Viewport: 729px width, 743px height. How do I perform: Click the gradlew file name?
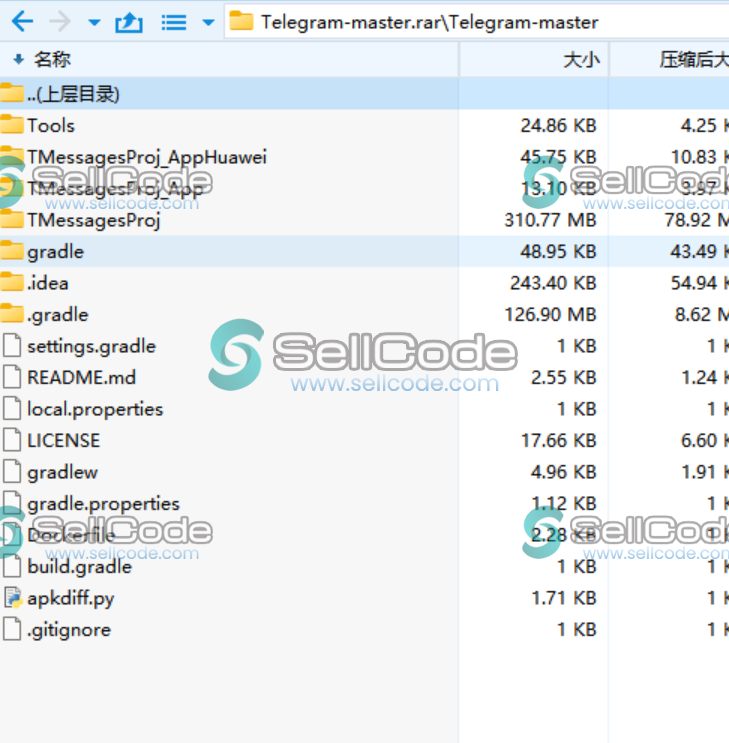63,472
